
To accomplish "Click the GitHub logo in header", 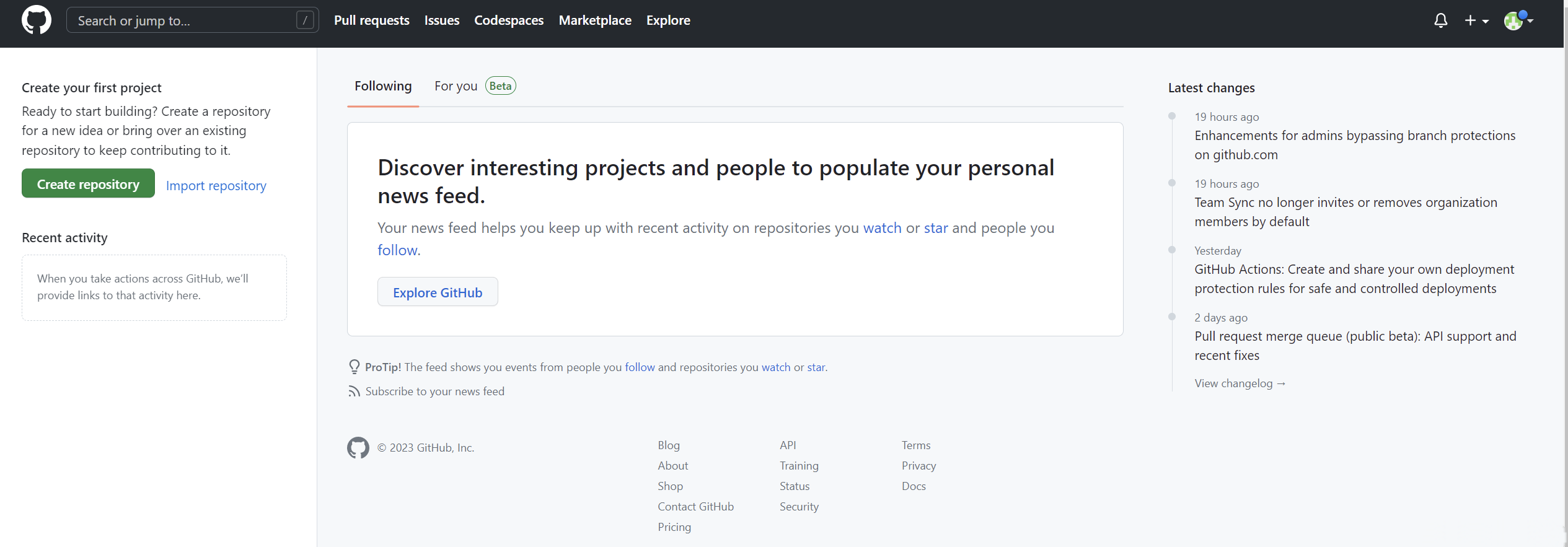I will tap(37, 20).
